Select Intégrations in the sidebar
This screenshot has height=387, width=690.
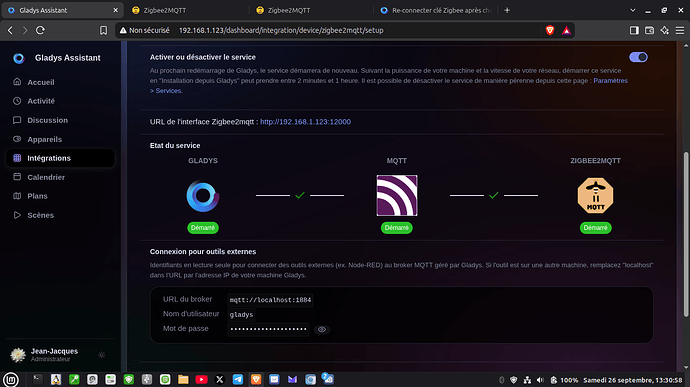(60, 158)
